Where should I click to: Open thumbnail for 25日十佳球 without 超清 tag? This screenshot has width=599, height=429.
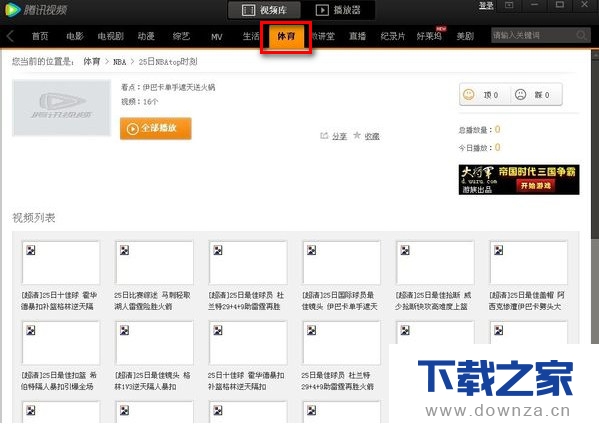pyautogui.click(x=248, y=343)
